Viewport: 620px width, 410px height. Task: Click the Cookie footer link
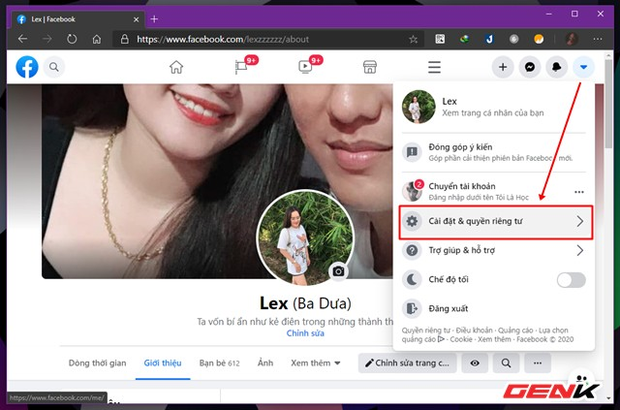pos(461,339)
